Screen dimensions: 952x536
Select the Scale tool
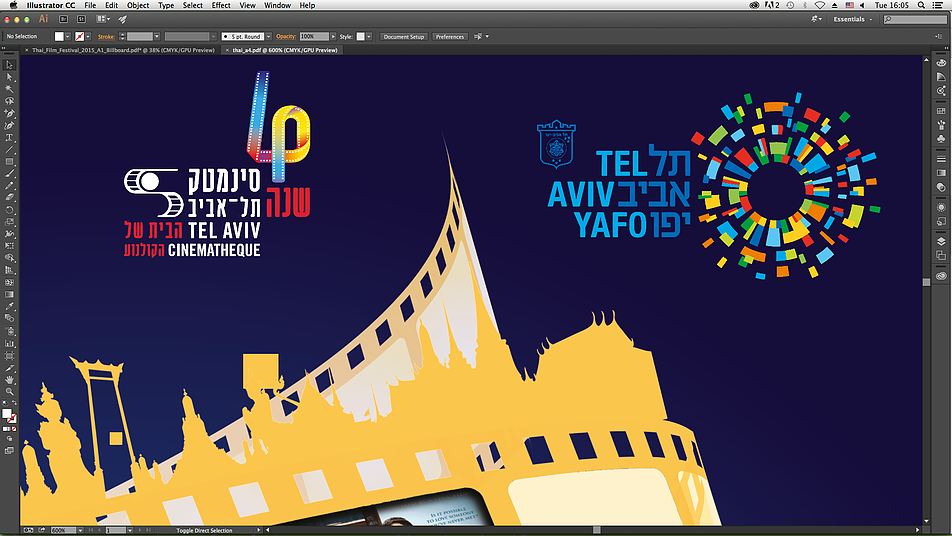click(x=9, y=222)
